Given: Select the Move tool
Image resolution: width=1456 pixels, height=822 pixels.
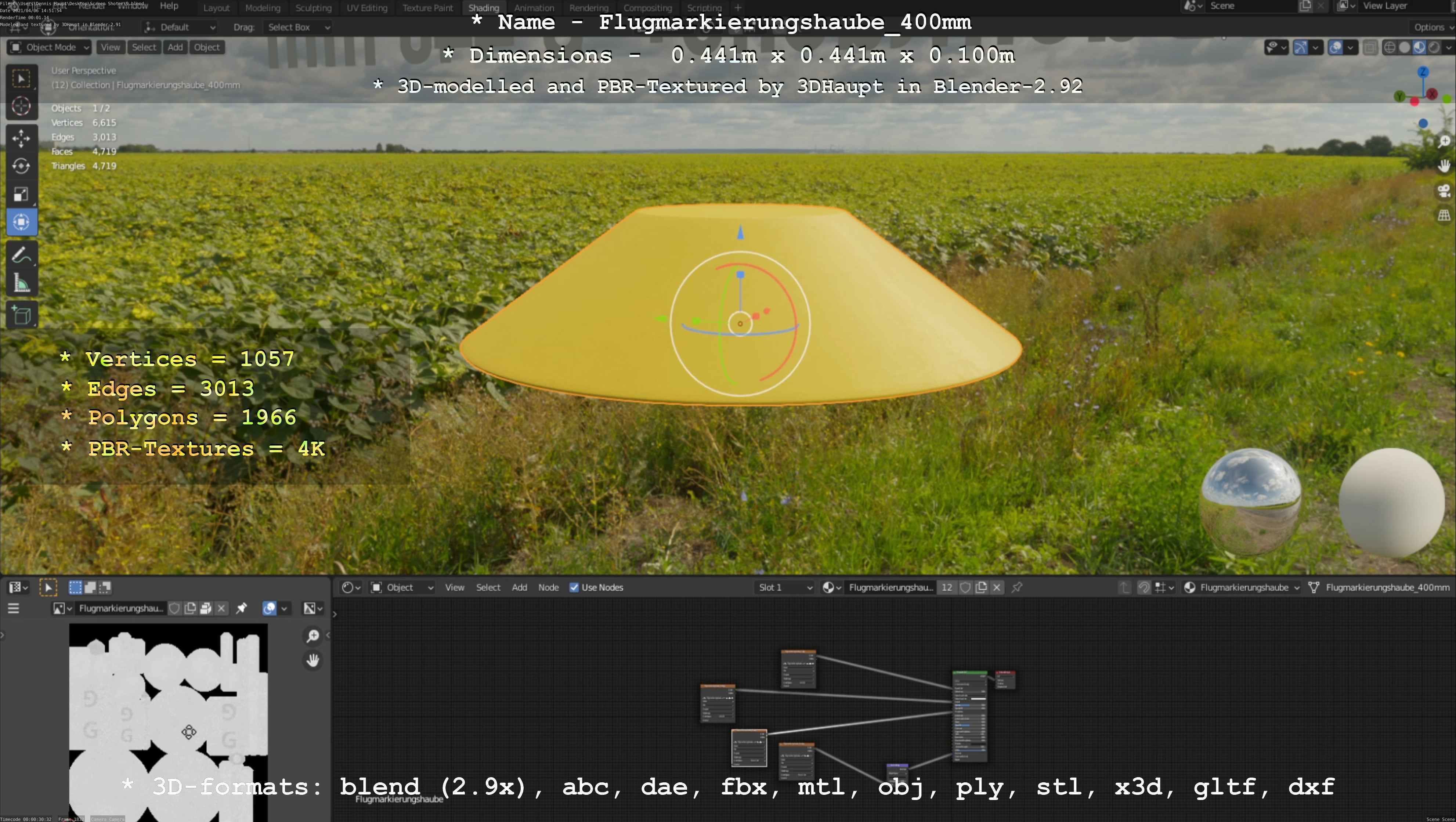Looking at the screenshot, I should (21, 138).
